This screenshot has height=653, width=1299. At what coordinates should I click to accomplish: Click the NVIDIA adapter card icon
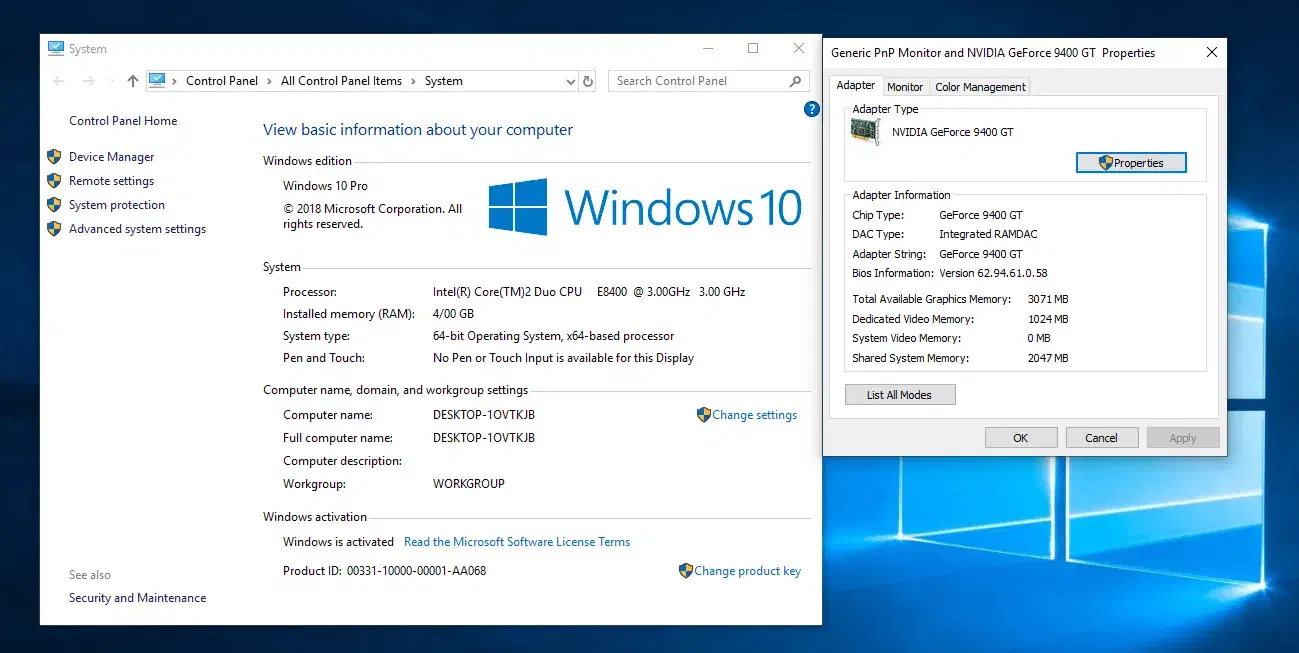click(865, 132)
